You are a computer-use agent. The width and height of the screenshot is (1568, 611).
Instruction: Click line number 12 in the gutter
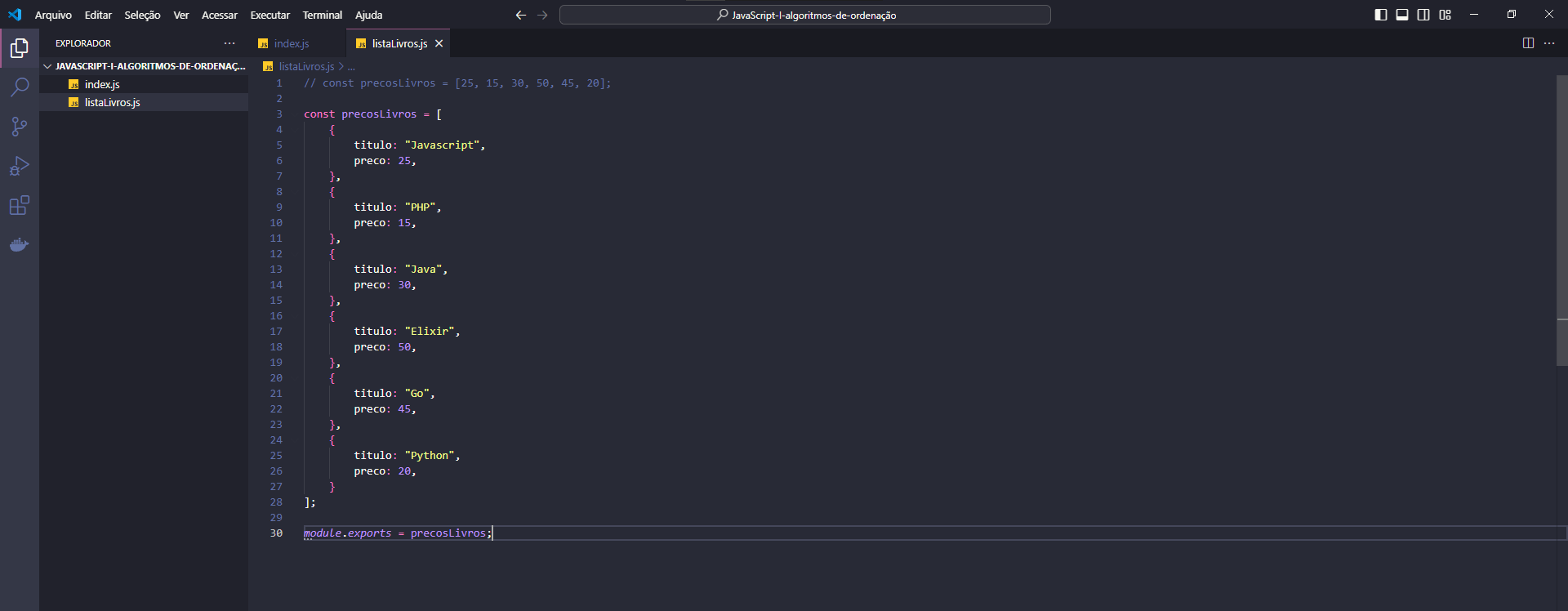pyautogui.click(x=276, y=254)
